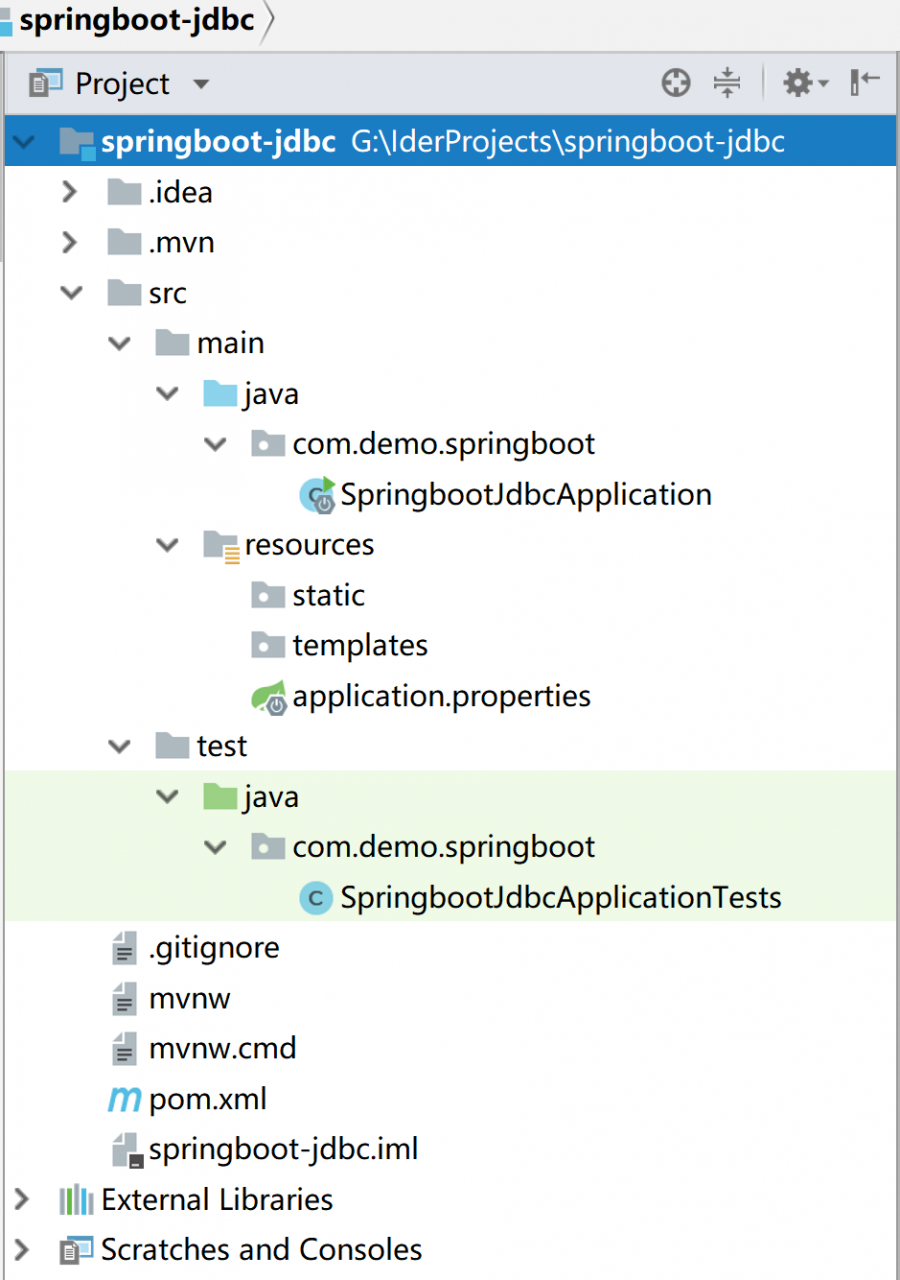This screenshot has width=900, height=1280.
Task: Open the Project view dropdown
Action: (x=201, y=84)
